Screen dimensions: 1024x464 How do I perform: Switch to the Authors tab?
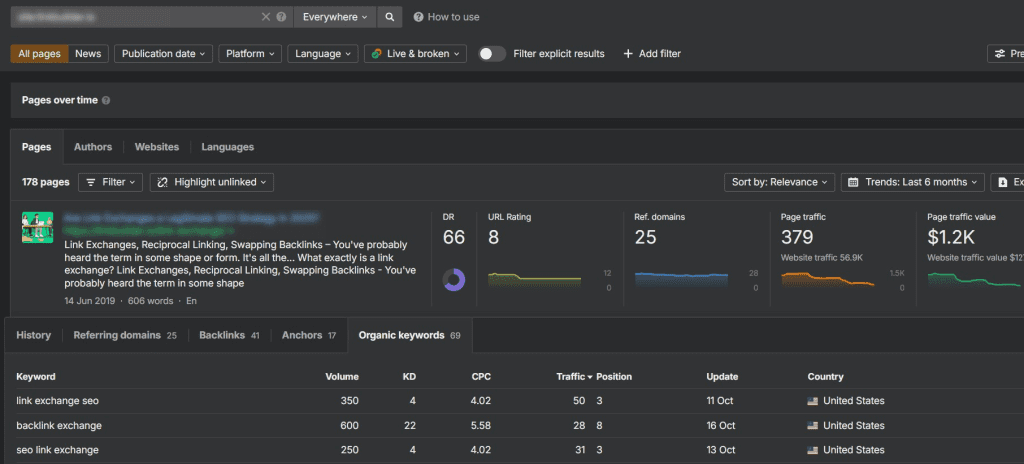click(93, 147)
